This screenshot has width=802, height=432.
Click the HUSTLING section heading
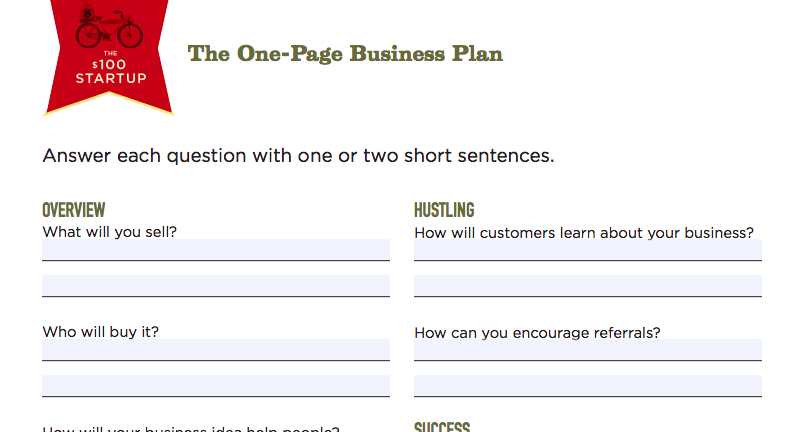click(444, 210)
